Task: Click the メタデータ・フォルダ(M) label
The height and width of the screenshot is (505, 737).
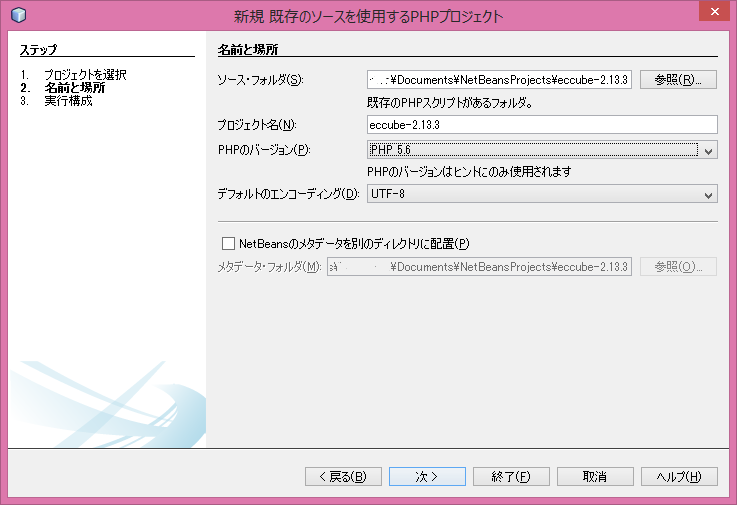Action: pos(269,267)
